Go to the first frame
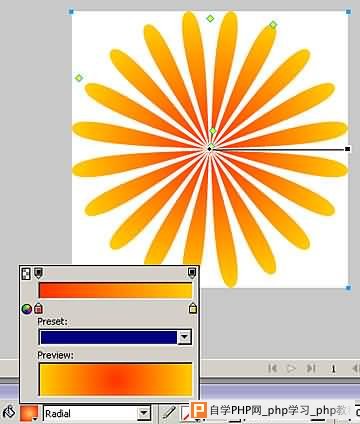Viewport: 360px width, 424px height. [x=273, y=368]
